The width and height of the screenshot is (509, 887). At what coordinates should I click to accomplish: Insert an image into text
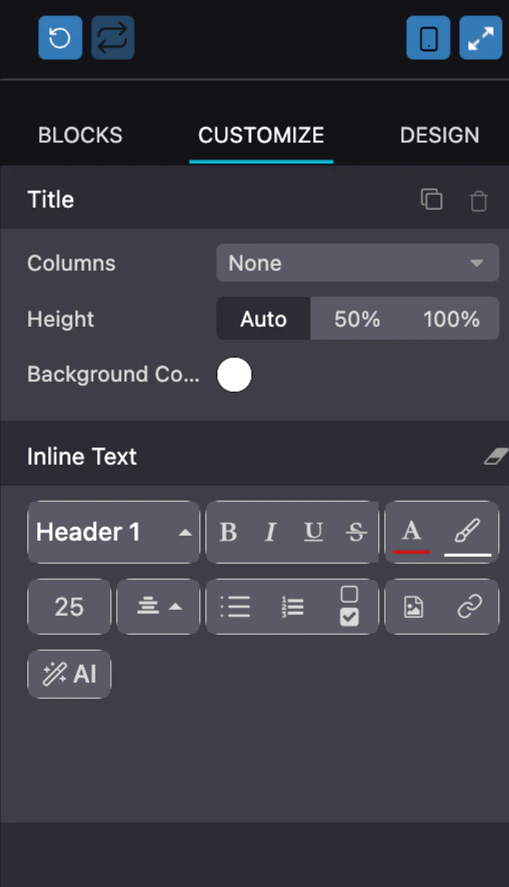pos(413,607)
